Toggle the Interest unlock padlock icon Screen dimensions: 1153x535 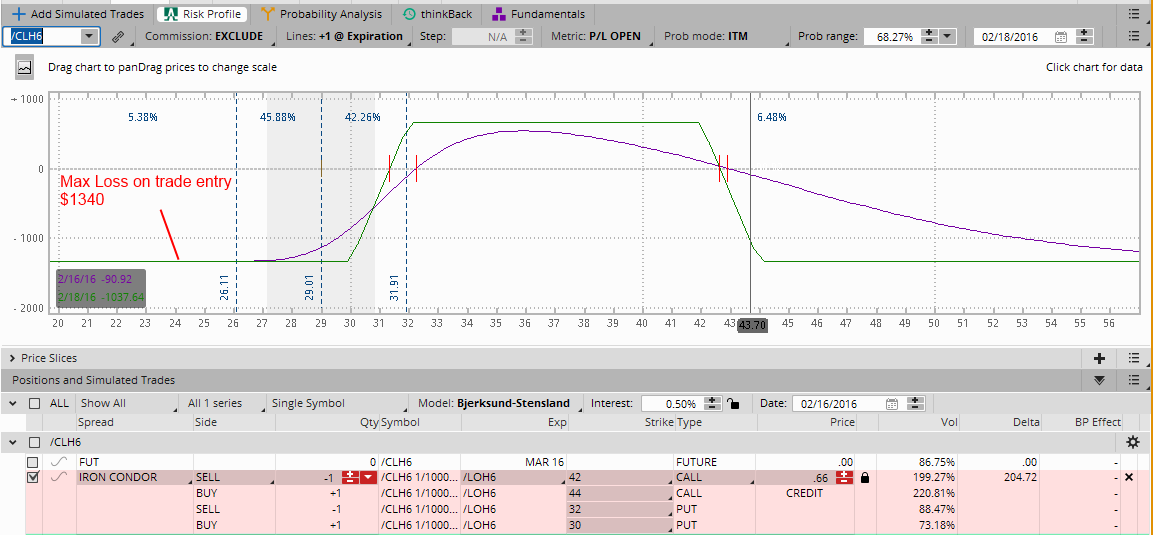click(732, 403)
